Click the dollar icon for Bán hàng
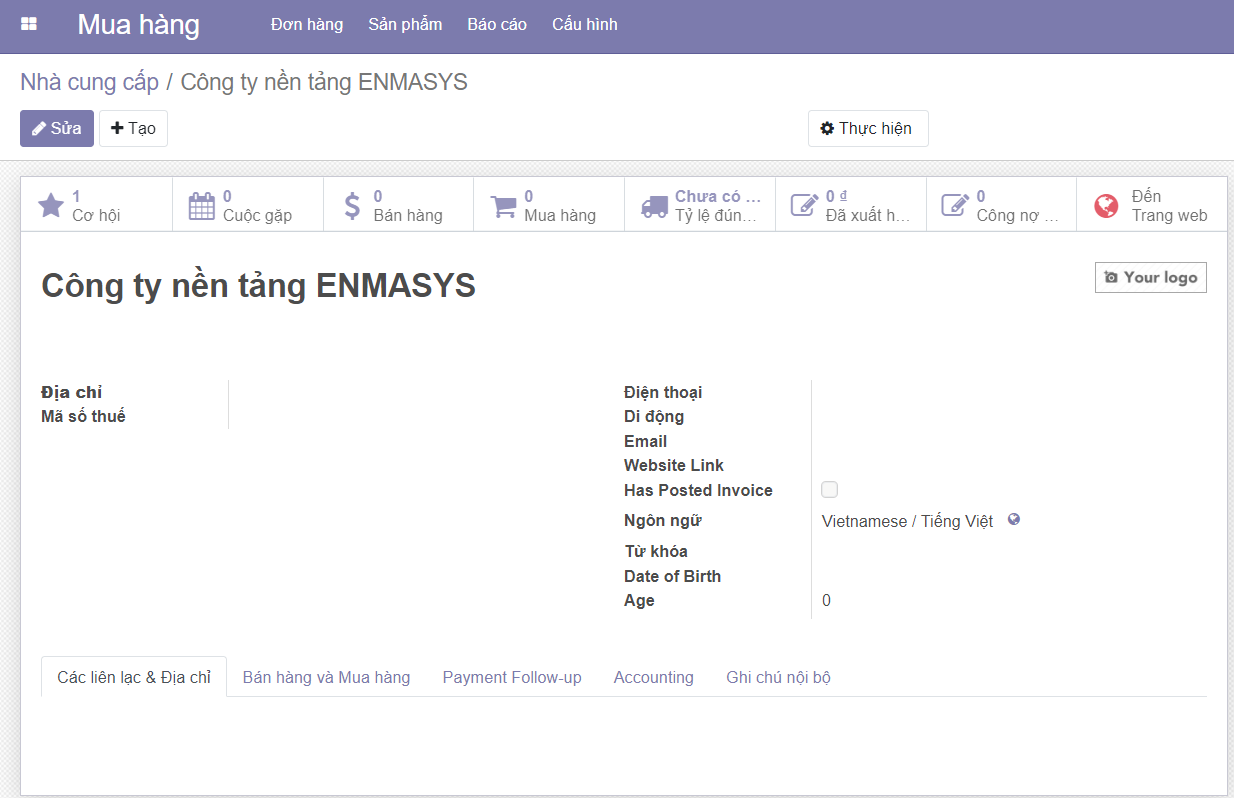Image resolution: width=1234 pixels, height=798 pixels. pyautogui.click(x=352, y=206)
